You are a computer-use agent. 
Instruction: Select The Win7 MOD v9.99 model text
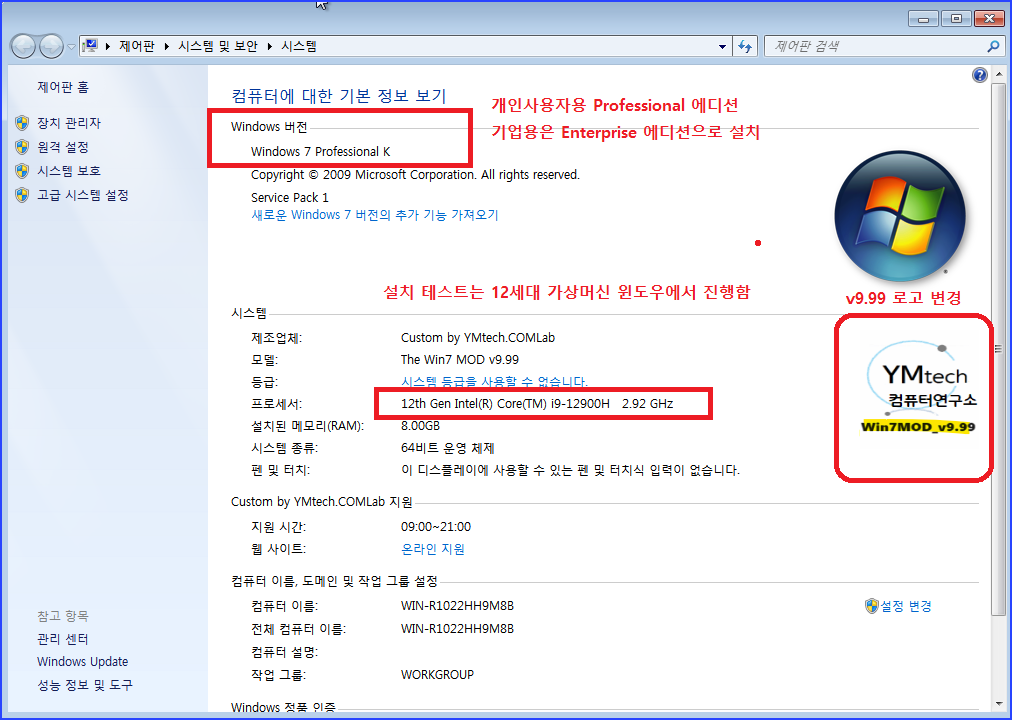[460, 359]
